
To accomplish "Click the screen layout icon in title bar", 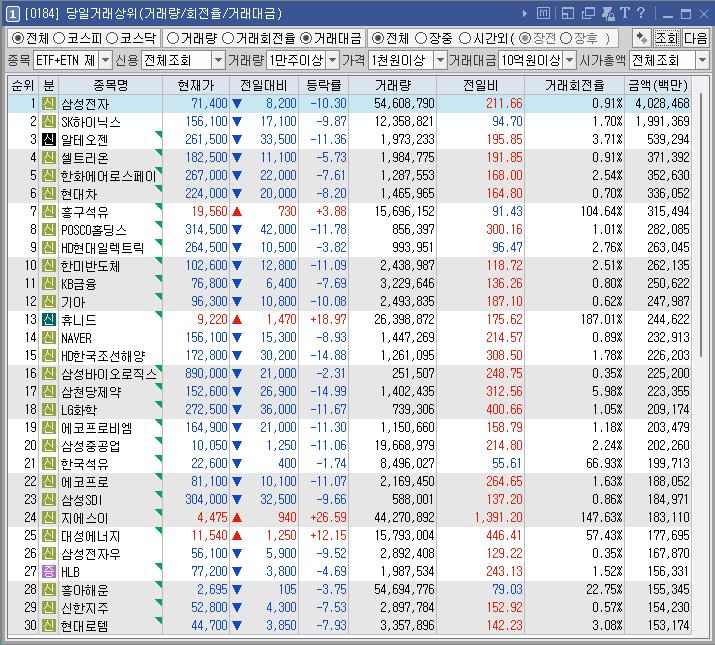I will [568, 13].
